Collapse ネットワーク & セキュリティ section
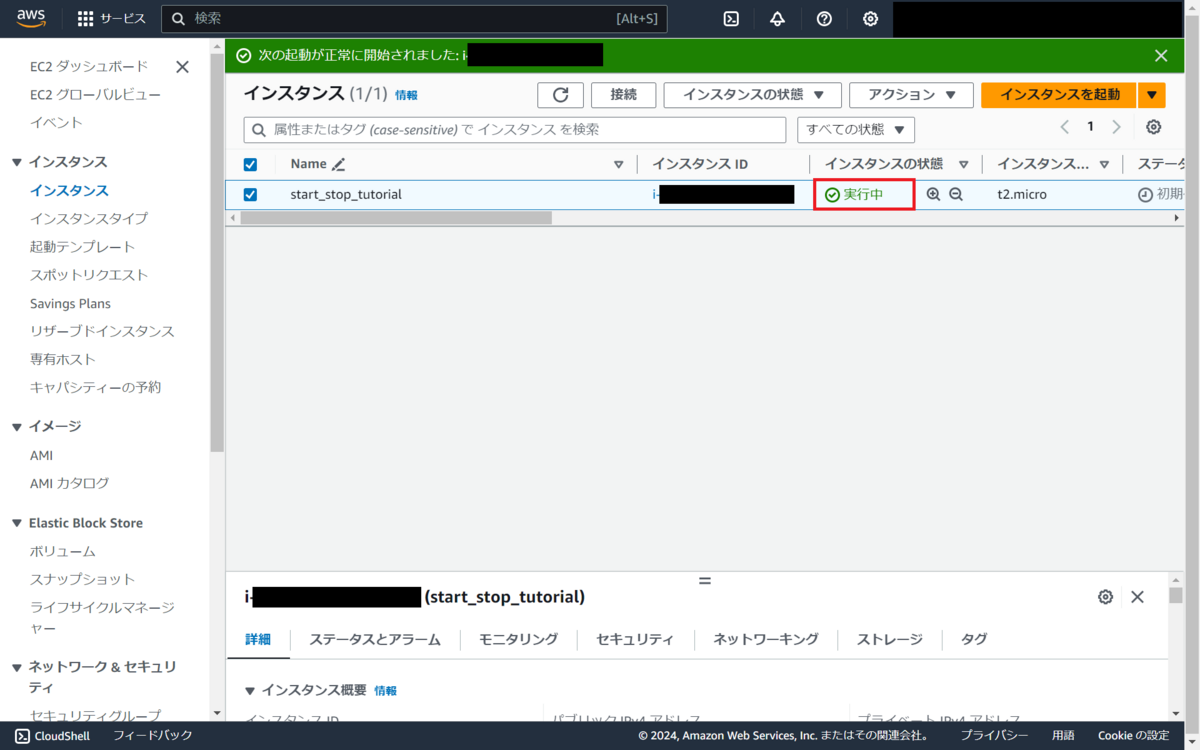 click(17, 667)
